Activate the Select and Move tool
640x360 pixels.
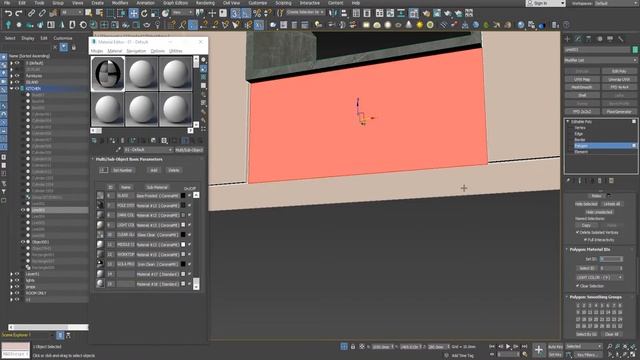[133, 13]
